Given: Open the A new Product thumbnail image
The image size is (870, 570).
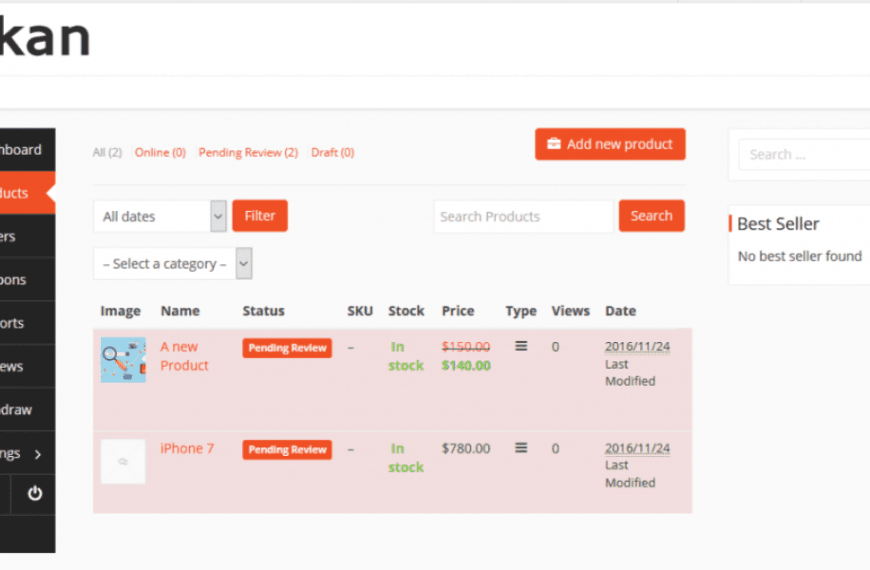Looking at the screenshot, I should tap(123, 359).
